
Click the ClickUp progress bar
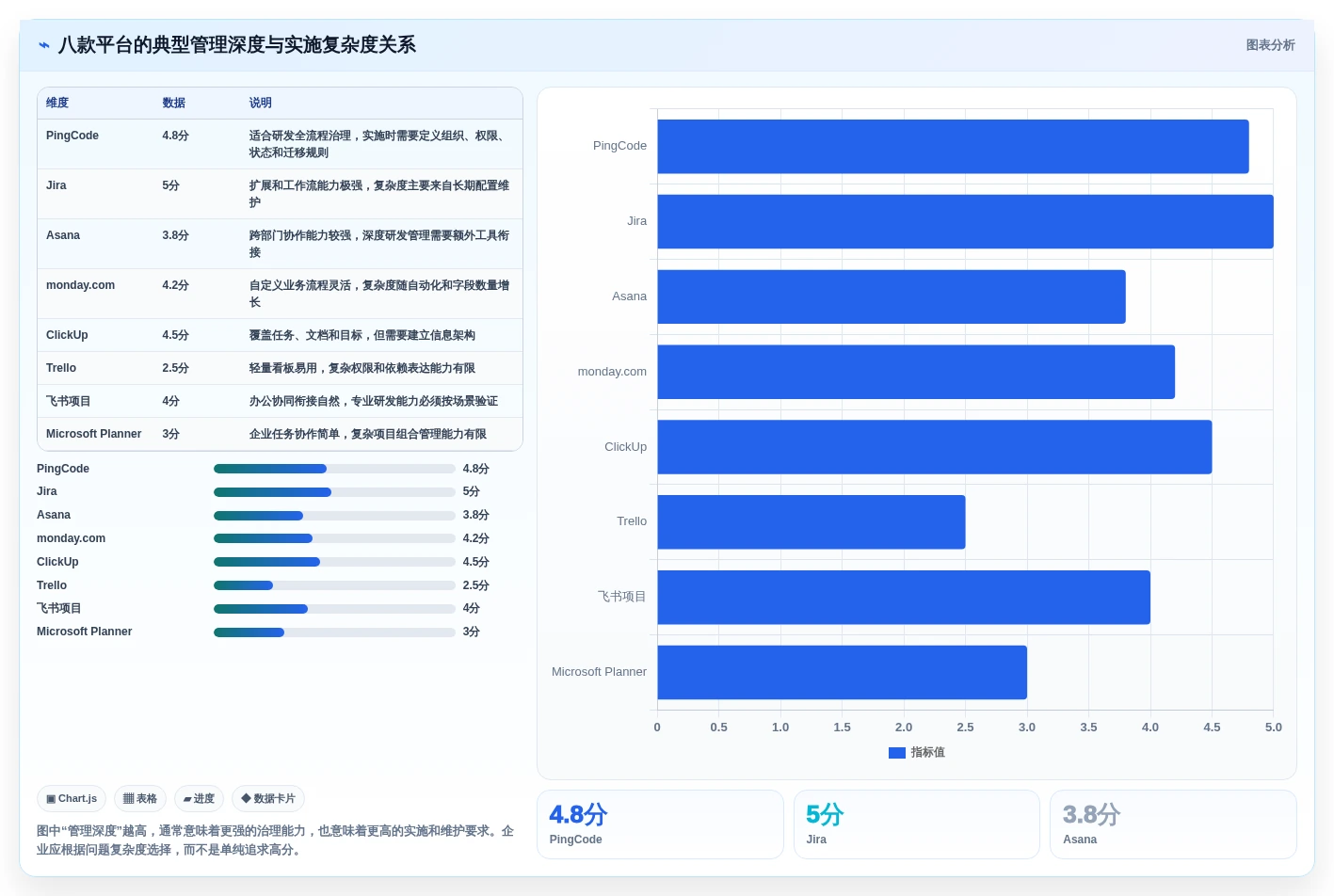[334, 562]
